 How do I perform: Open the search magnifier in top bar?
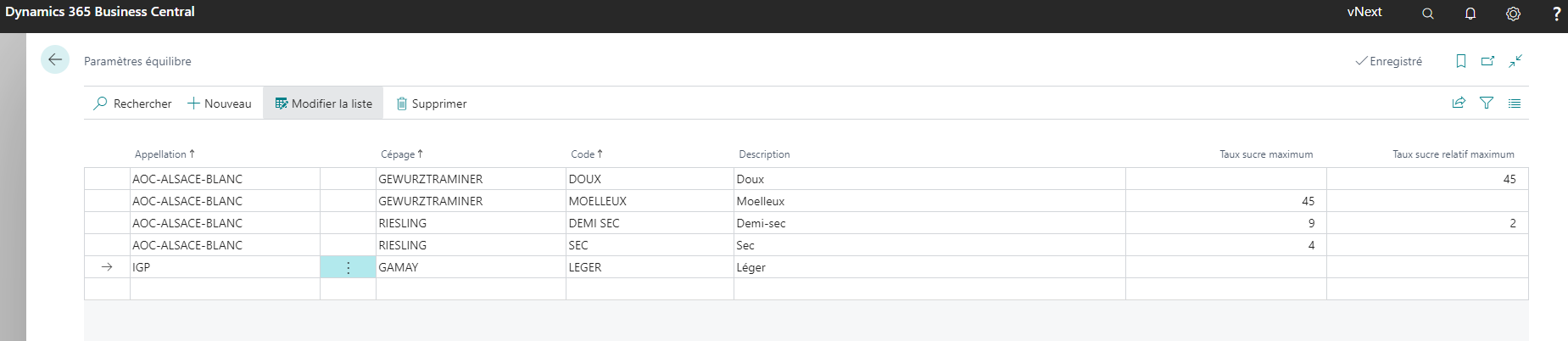coord(1428,14)
